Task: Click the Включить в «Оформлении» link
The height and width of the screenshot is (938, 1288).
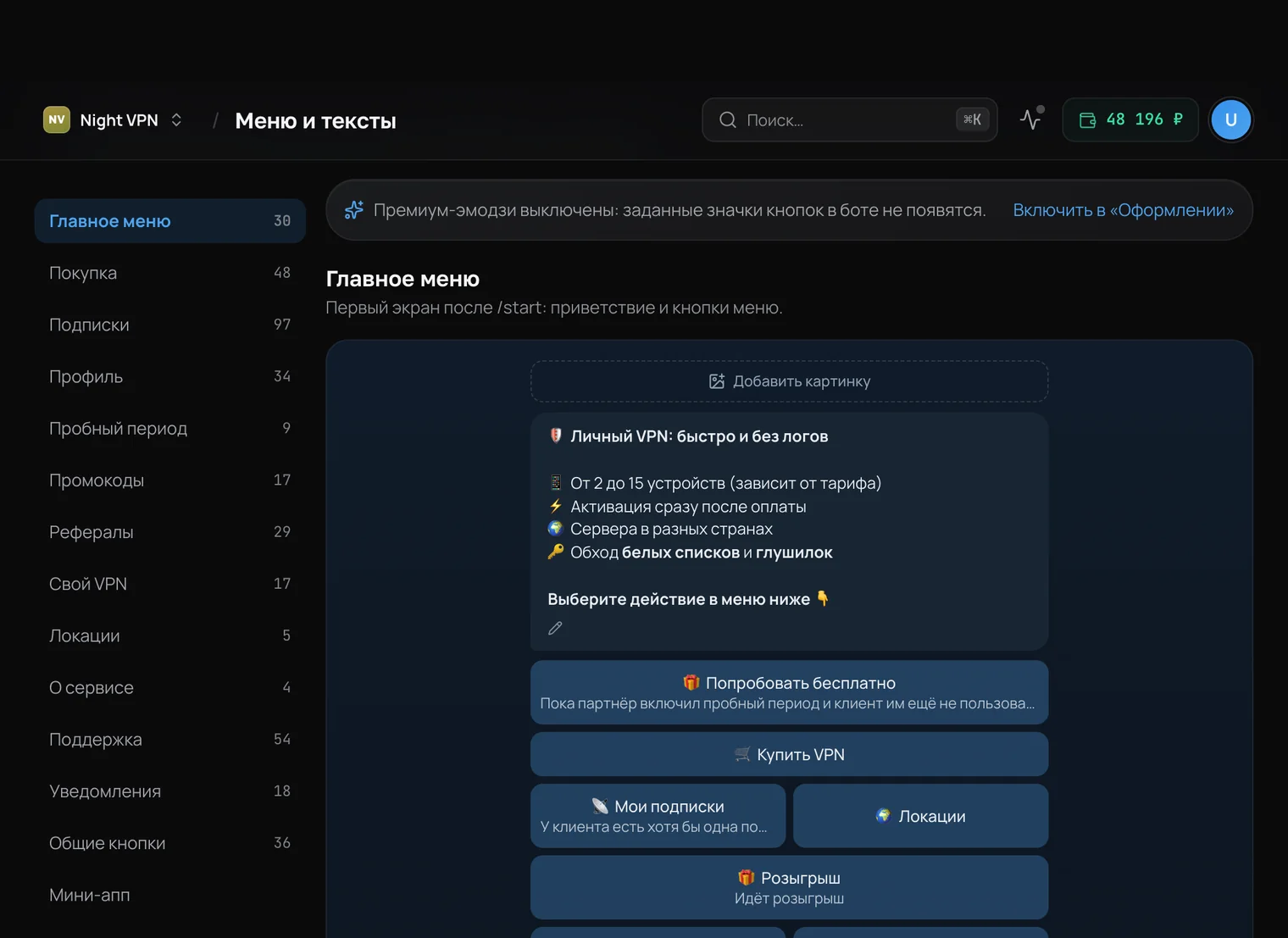Action: [1123, 210]
